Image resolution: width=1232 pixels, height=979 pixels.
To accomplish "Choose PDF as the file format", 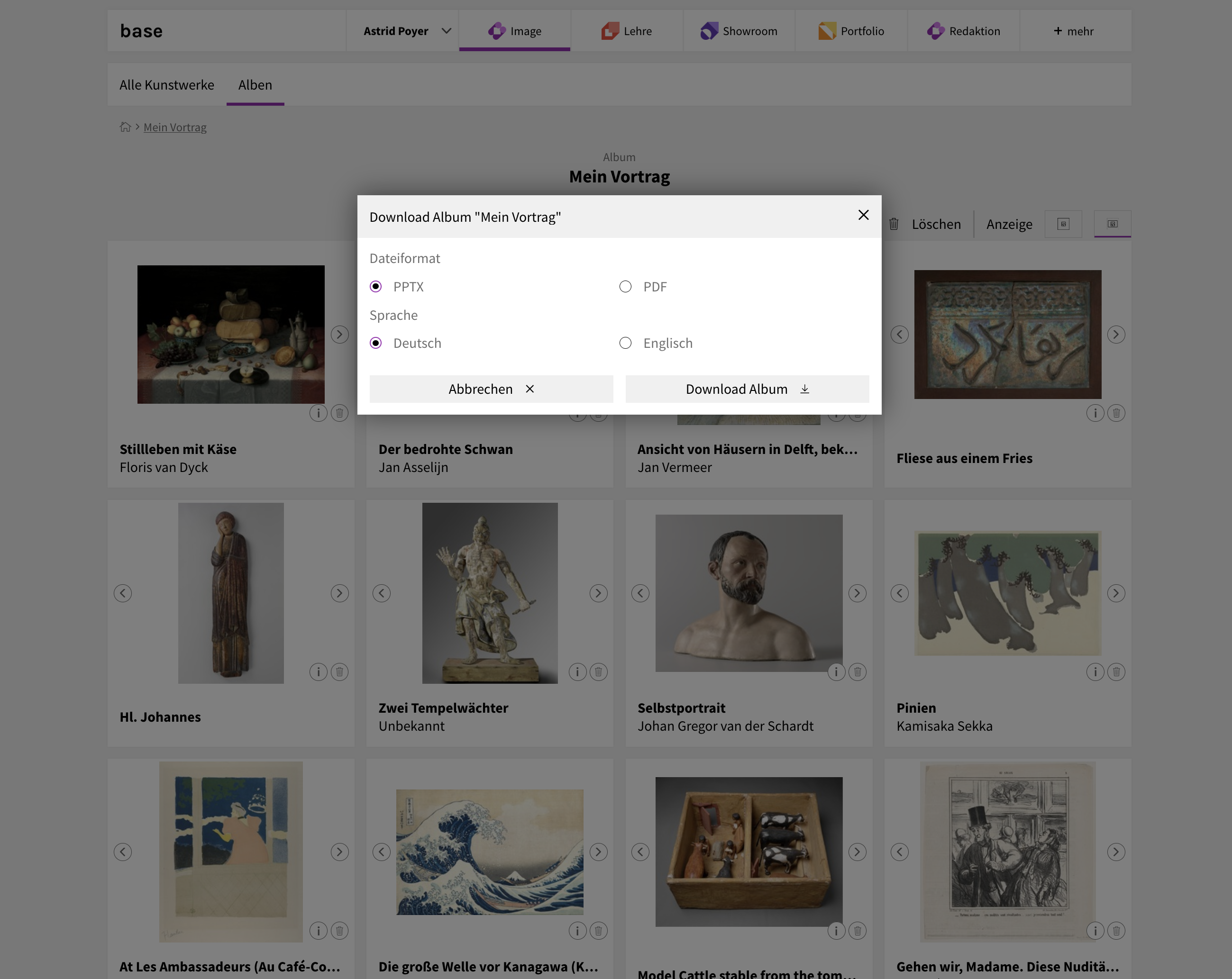I will [625, 287].
